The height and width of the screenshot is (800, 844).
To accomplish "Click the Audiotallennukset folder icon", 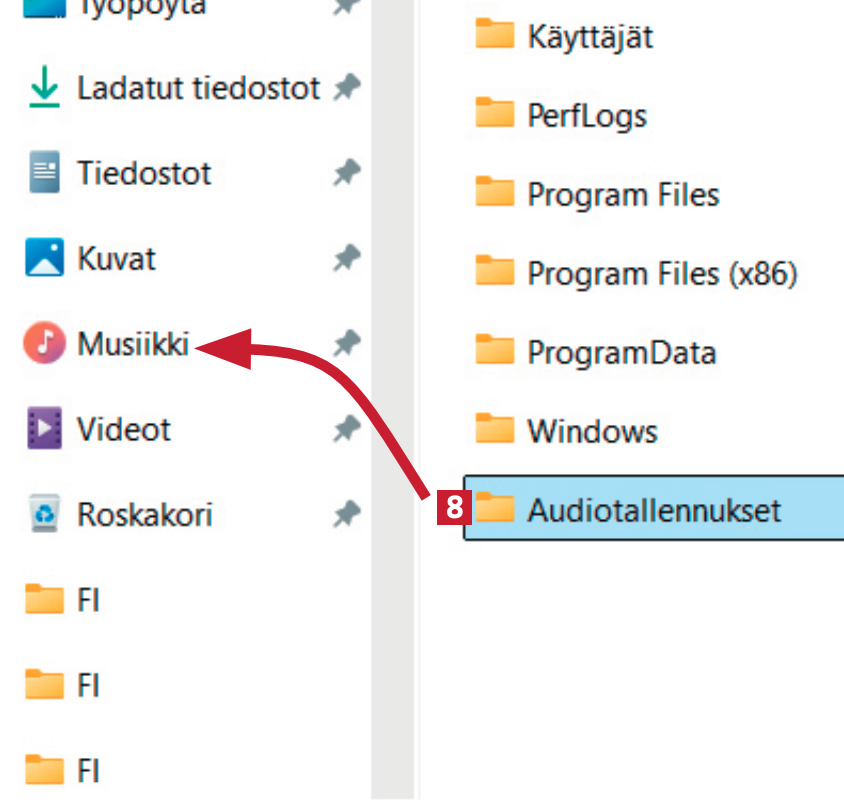I will coord(494,509).
